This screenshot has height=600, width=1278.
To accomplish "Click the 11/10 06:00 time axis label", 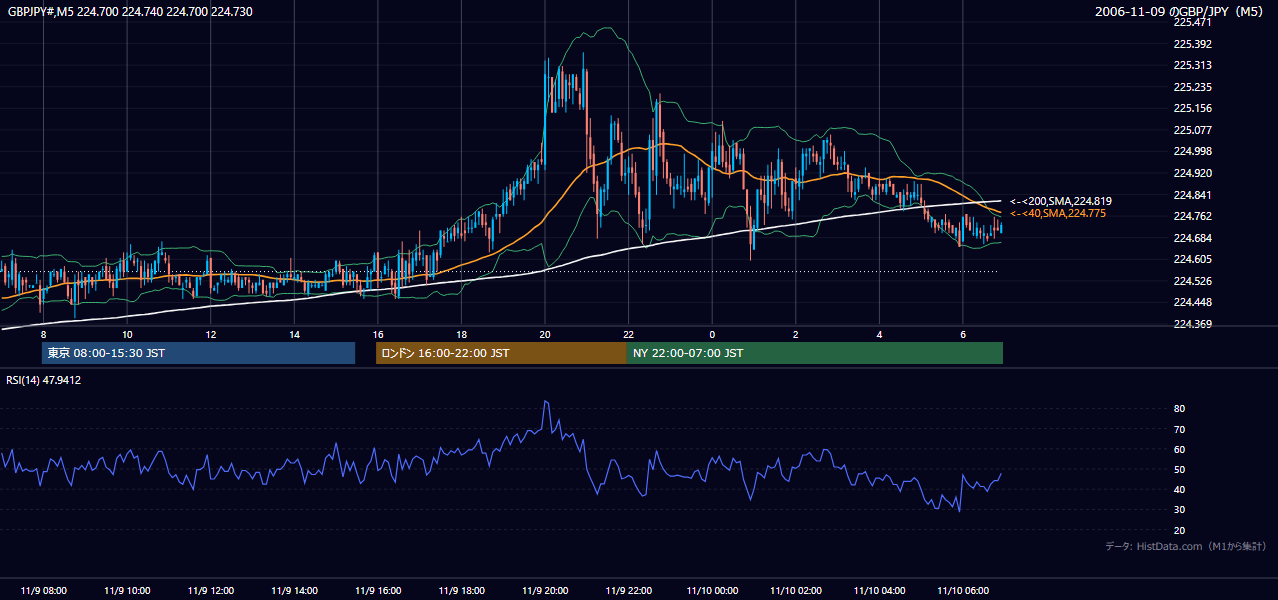I will click(x=963, y=590).
